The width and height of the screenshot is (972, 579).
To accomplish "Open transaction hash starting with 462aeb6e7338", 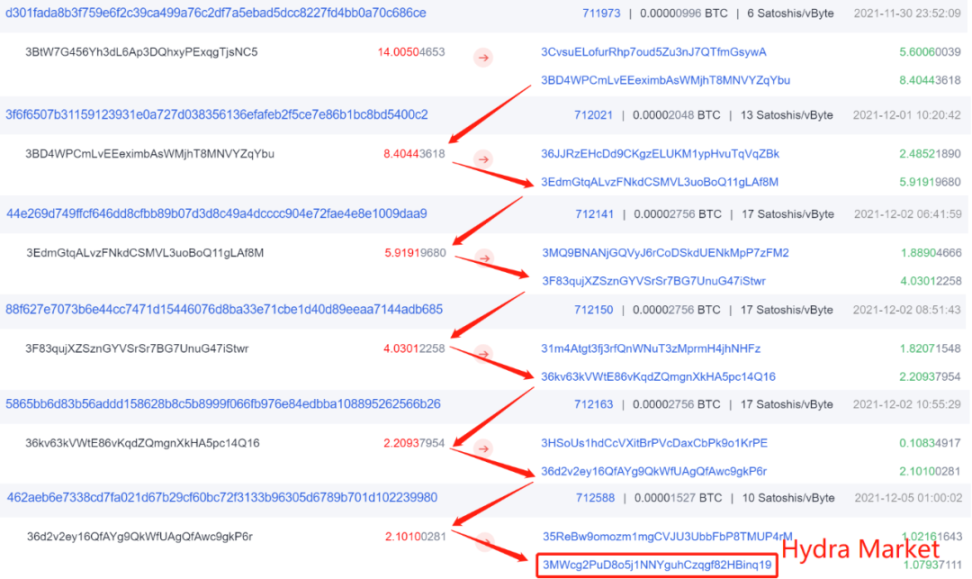I will click(222, 497).
